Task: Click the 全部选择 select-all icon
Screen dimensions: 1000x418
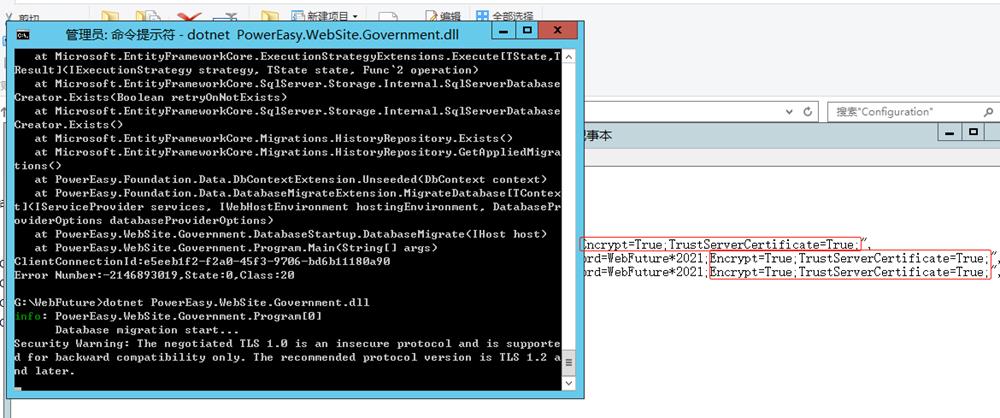Action: pyautogui.click(x=483, y=16)
